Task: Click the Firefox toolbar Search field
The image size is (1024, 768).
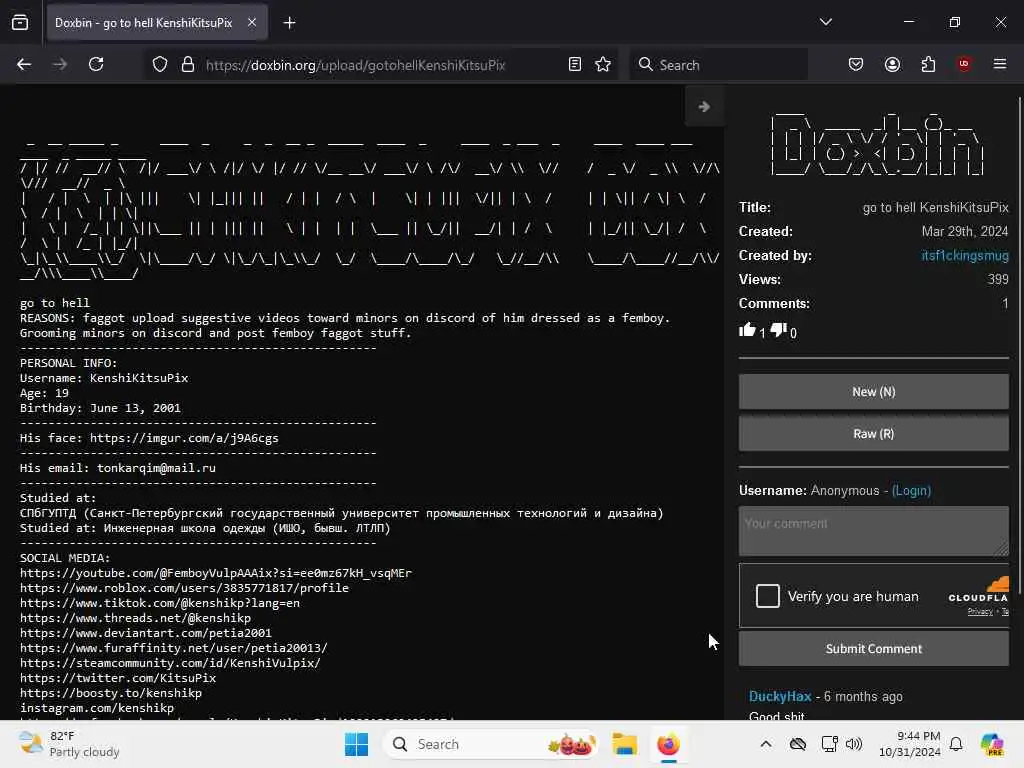Action: (718, 65)
